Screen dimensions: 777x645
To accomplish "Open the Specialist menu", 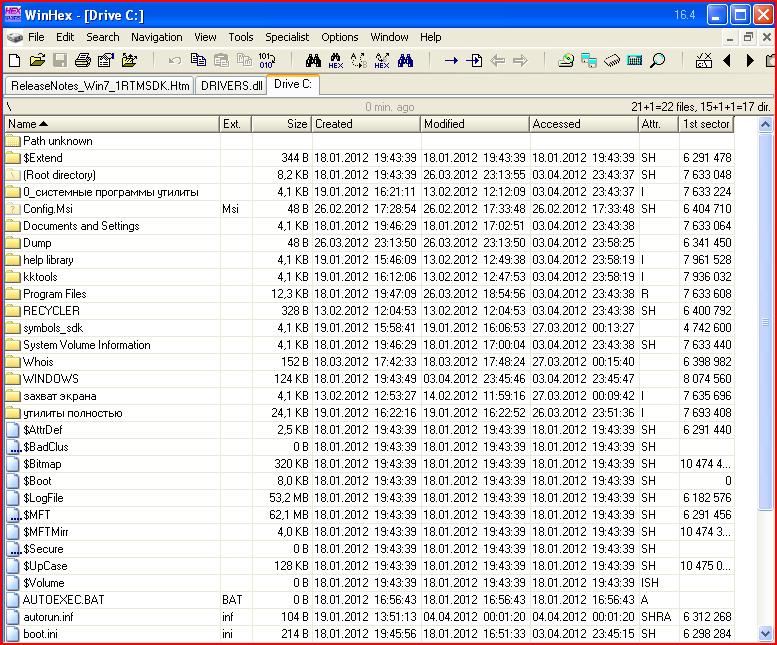I will point(287,37).
